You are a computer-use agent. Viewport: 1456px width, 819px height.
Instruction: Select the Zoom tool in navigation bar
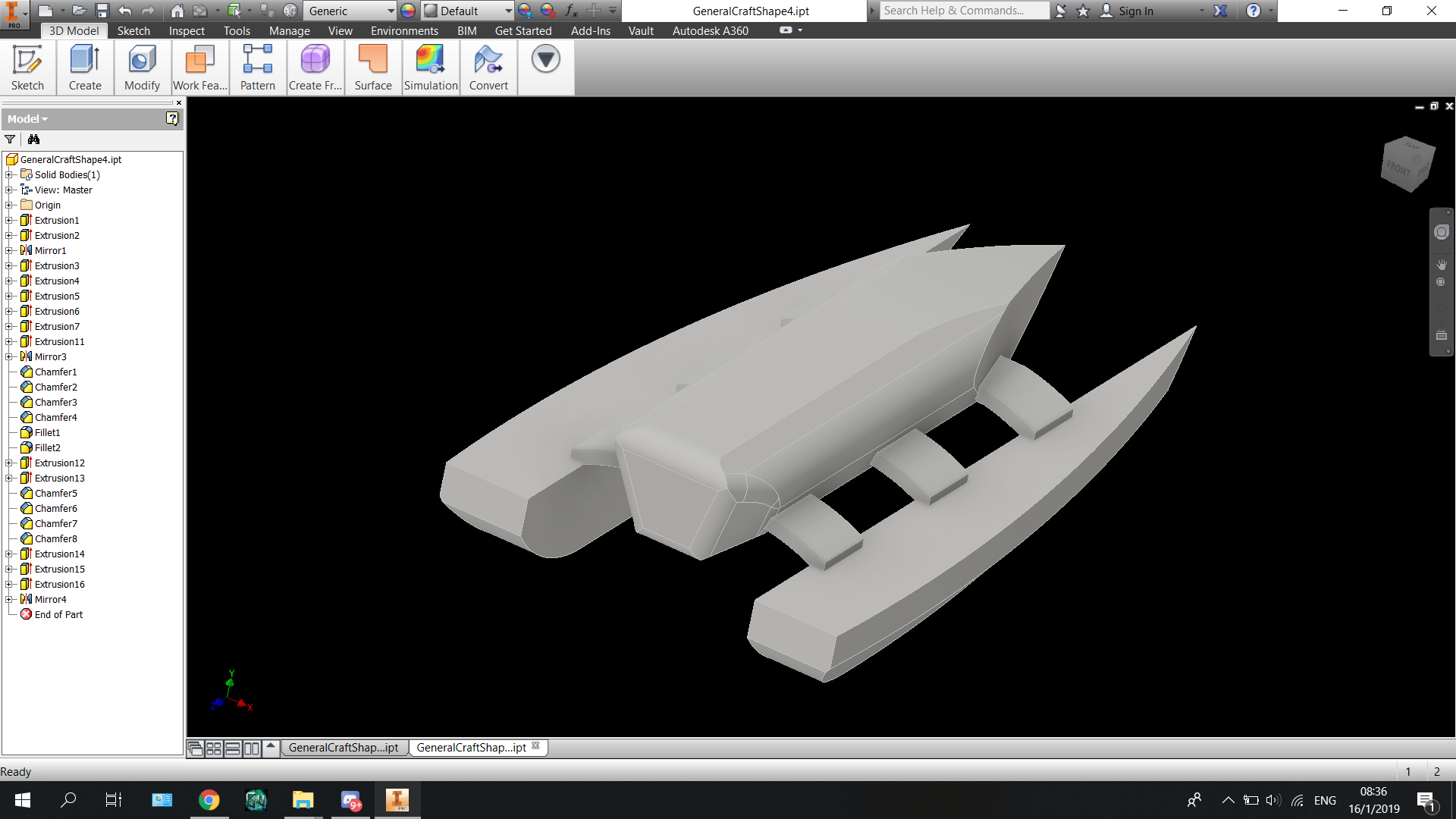tap(1441, 282)
